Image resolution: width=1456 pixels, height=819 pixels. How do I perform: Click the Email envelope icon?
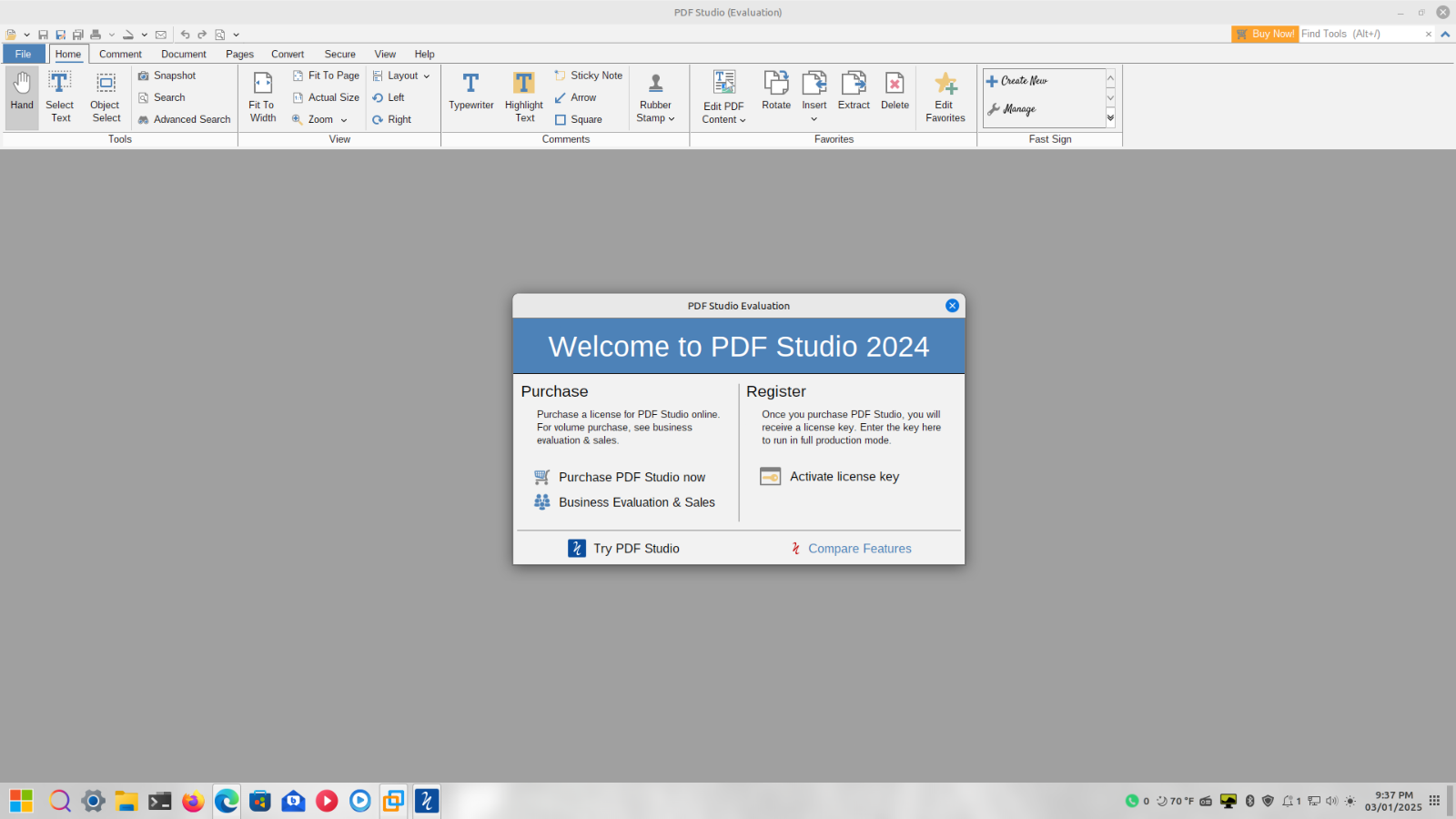pyautogui.click(x=161, y=35)
